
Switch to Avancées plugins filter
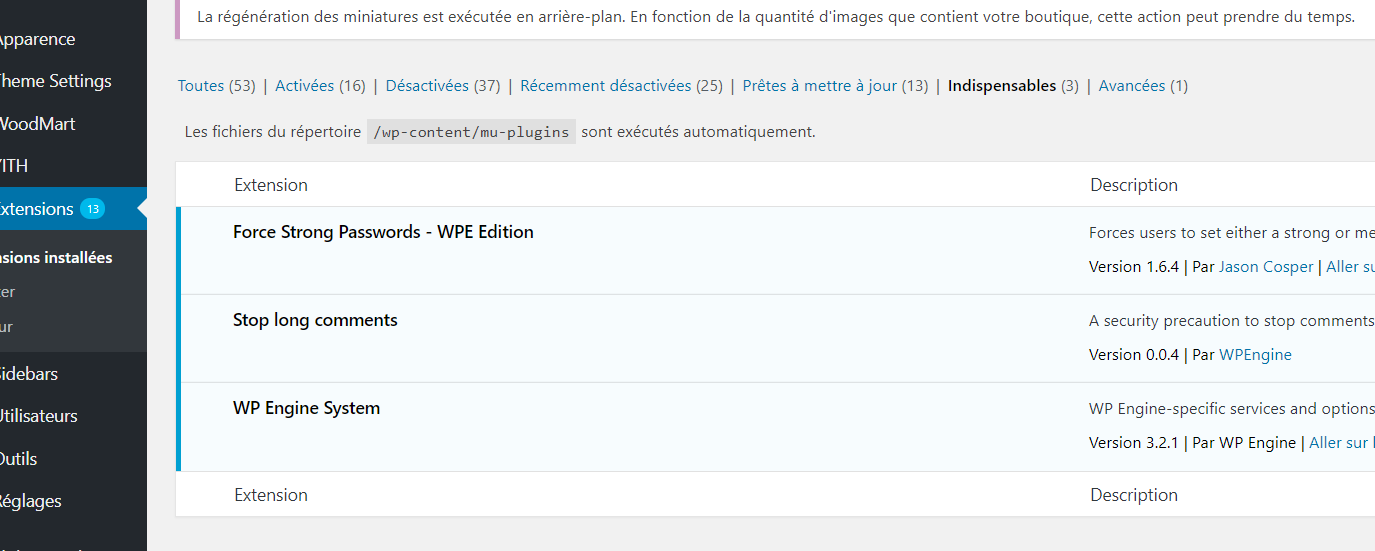point(1132,86)
